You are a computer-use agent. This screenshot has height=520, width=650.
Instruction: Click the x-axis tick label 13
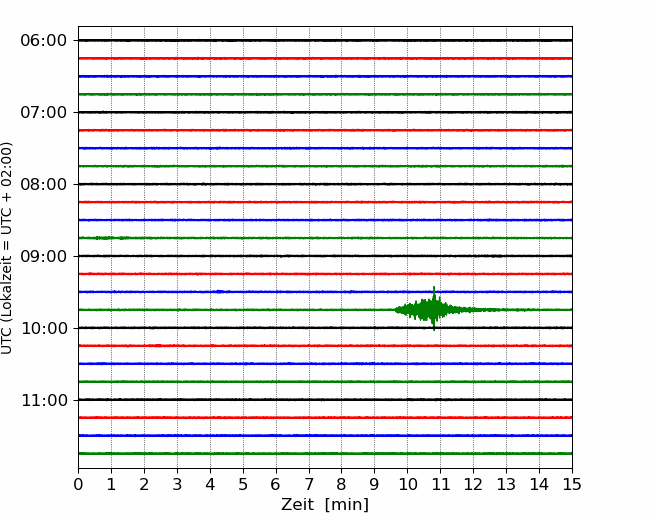coord(506,484)
